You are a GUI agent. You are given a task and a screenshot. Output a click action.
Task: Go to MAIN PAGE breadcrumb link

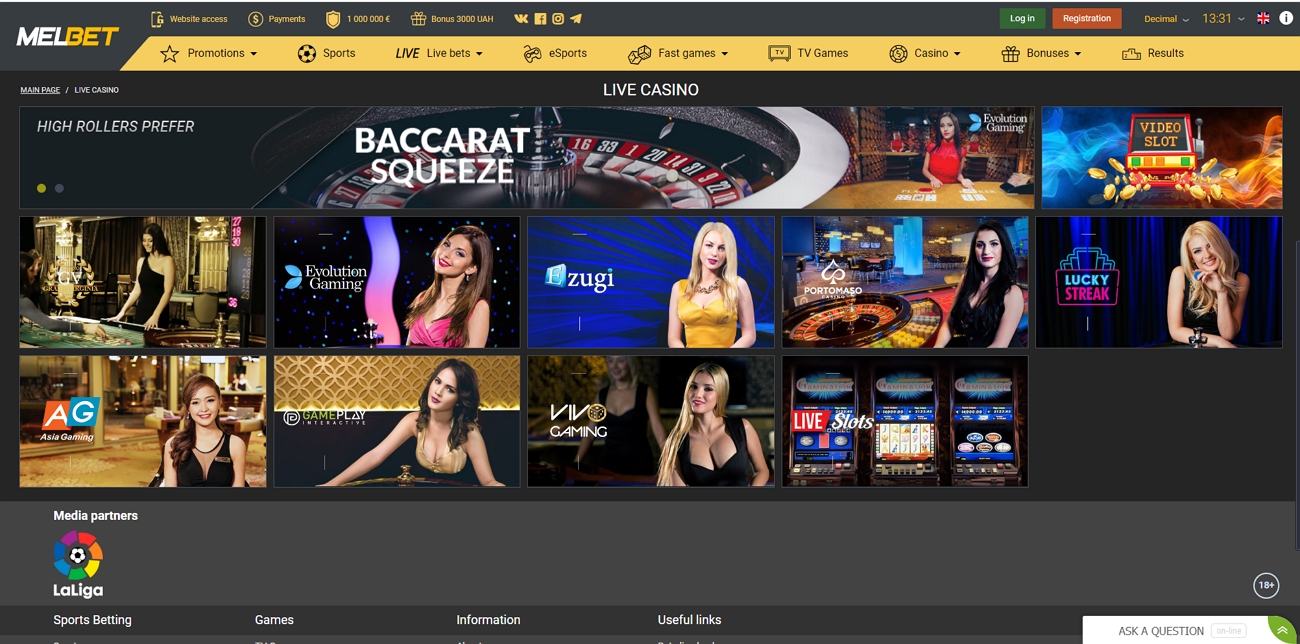(40, 90)
